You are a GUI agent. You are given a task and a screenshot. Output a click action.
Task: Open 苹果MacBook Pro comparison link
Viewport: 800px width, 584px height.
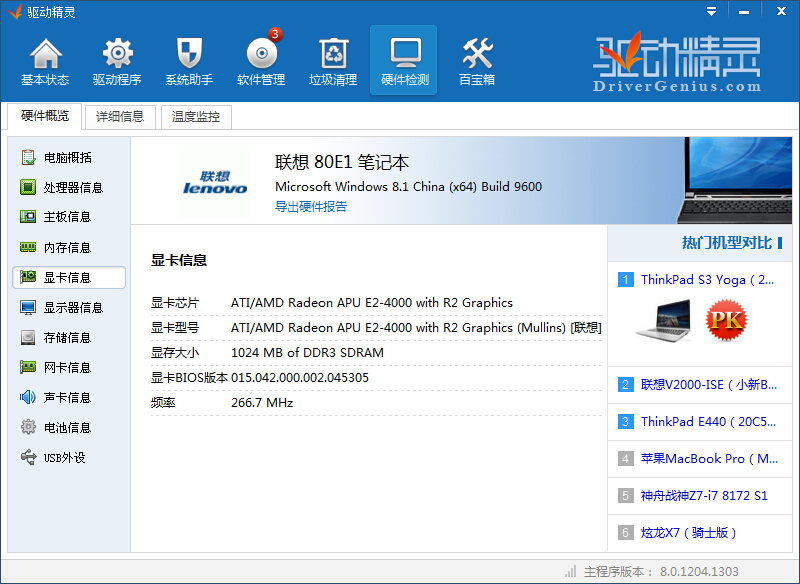(x=709, y=459)
